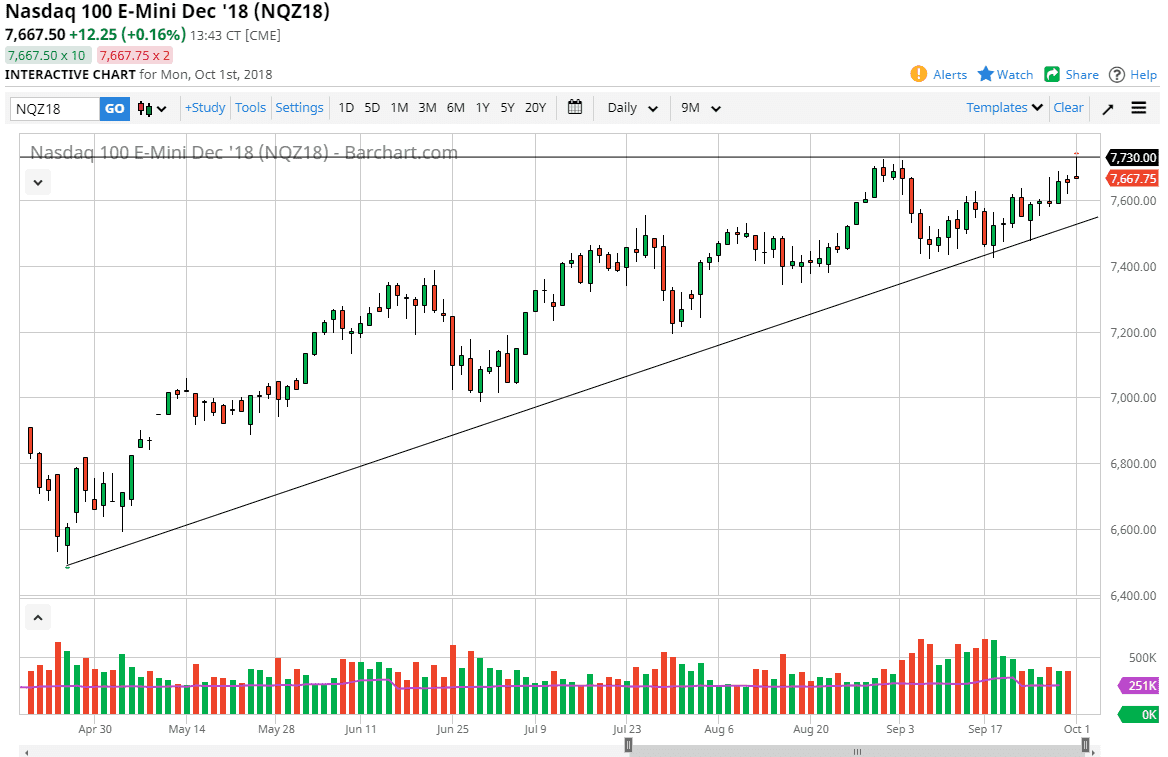1168x757 pixels.
Task: Click the Share icon
Action: point(1052,74)
